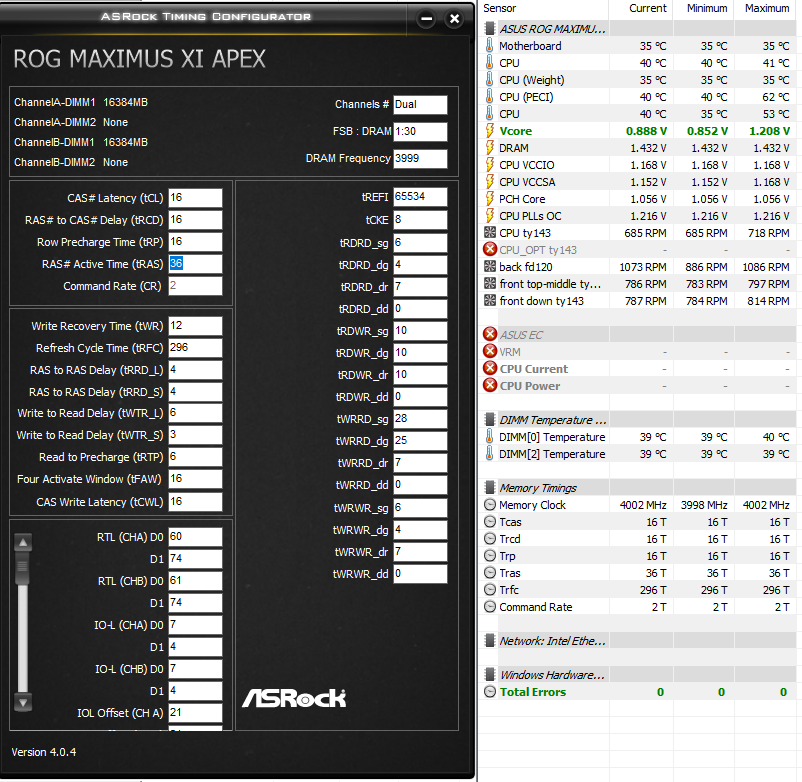Click the Channels # field
The height and width of the screenshot is (782, 802).
click(x=420, y=104)
